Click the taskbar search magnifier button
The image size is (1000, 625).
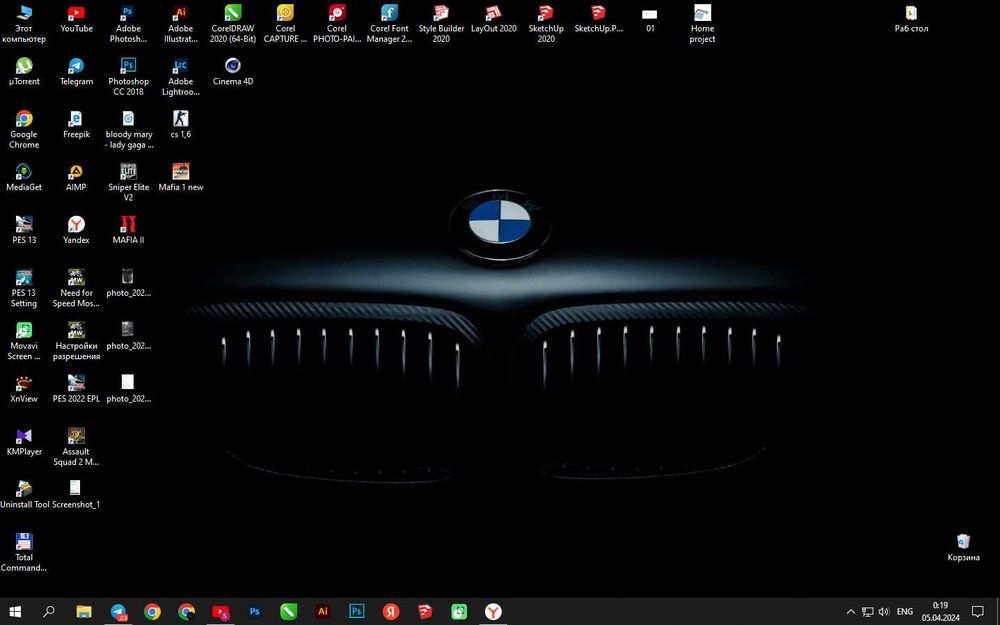click(48, 611)
